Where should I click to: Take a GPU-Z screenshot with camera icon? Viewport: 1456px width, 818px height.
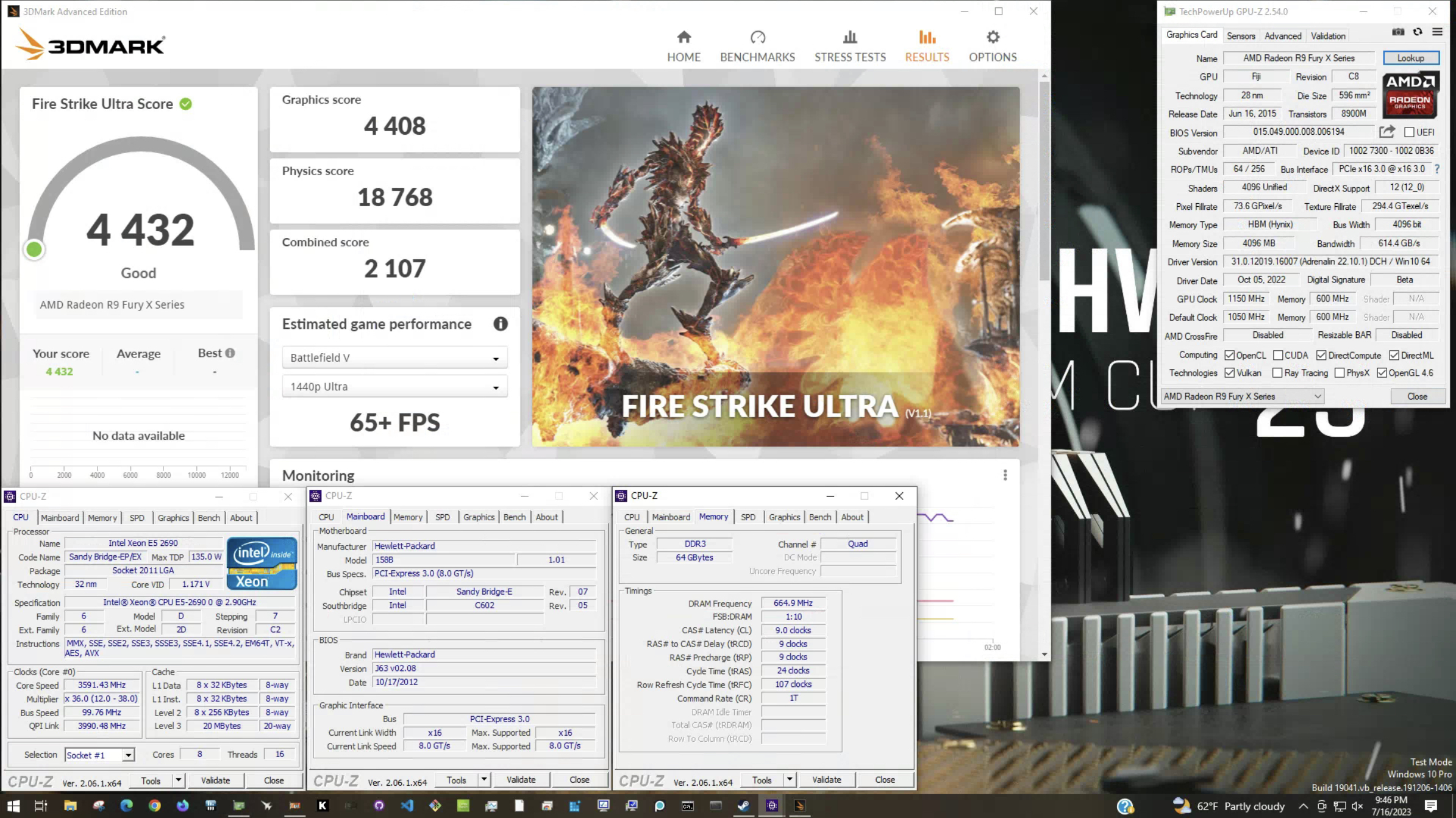tap(1398, 32)
